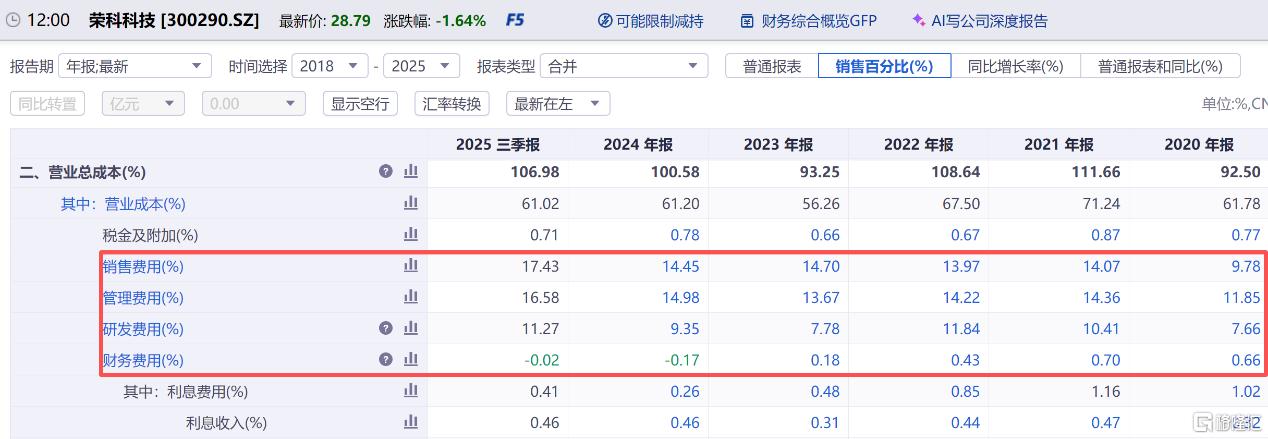Open 报表类型 dropdown 合并
Viewport: 1268px width, 439px height.
(622, 66)
